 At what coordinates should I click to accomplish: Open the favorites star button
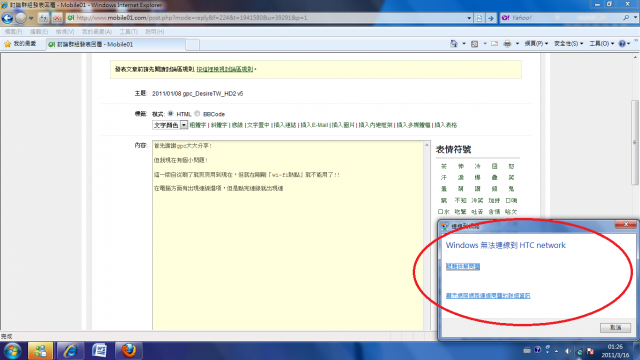click(x=20, y=44)
